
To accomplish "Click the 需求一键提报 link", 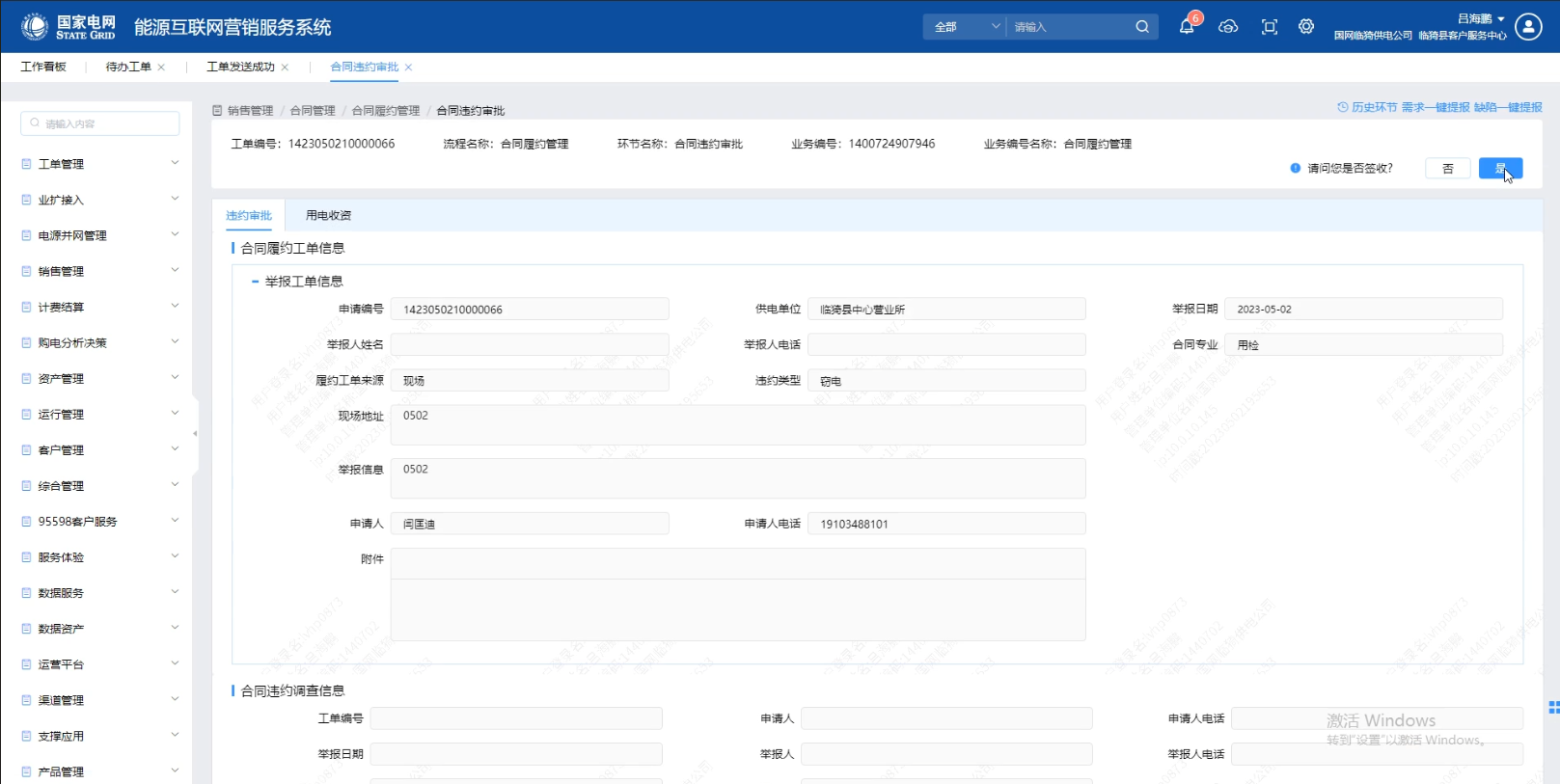I will (1436, 107).
